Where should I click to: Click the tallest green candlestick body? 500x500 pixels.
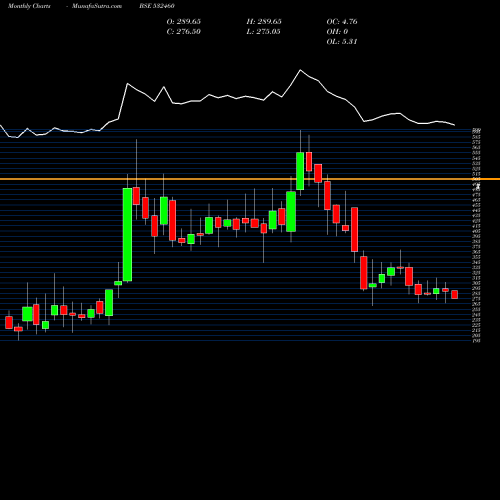point(127,235)
